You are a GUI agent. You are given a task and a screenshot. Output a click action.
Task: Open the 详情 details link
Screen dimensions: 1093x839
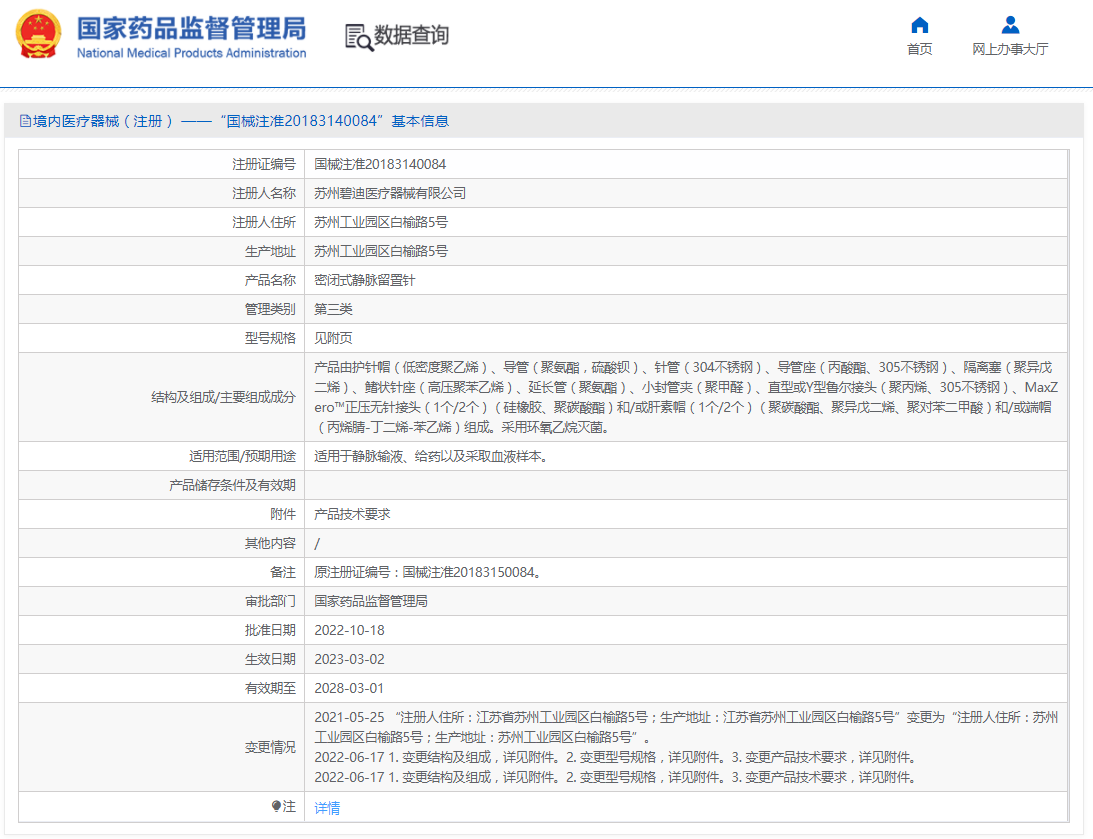pyautogui.click(x=327, y=808)
